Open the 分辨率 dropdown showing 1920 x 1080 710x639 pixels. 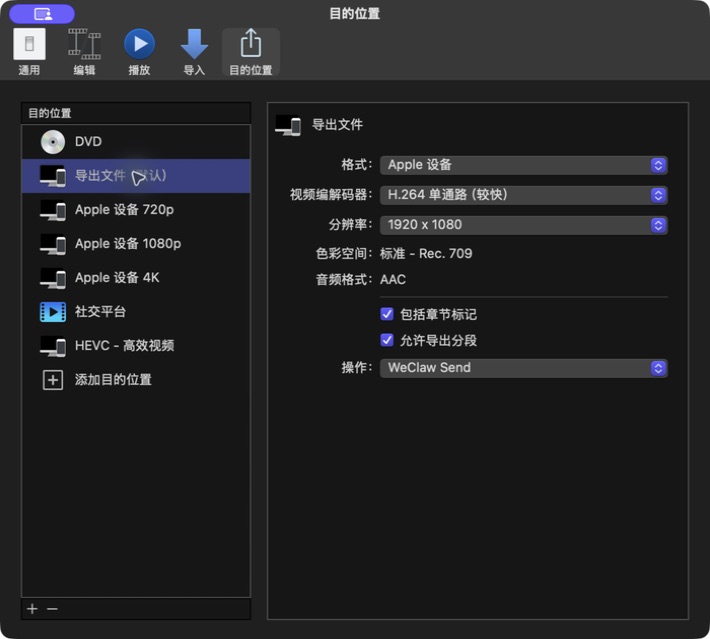[523, 225]
